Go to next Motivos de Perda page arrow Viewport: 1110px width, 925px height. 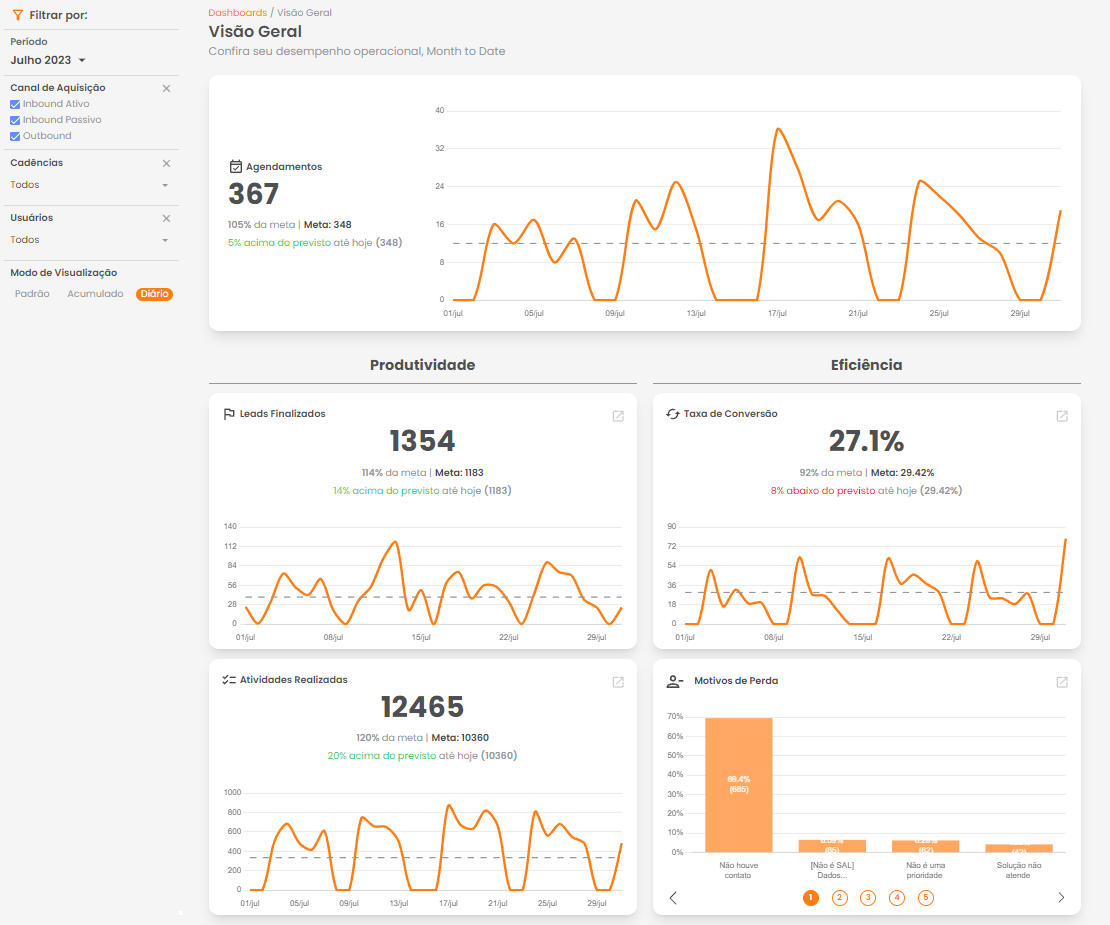coord(1061,898)
